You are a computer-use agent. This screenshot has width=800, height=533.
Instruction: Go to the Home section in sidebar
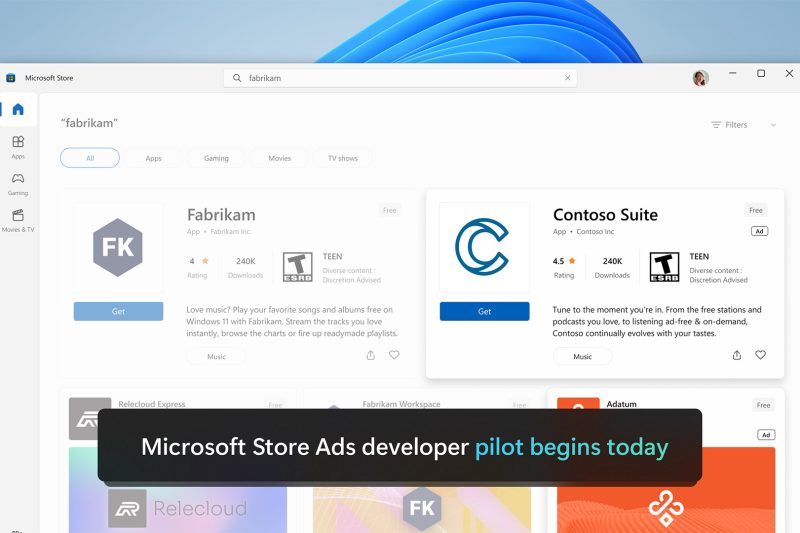pos(18,109)
